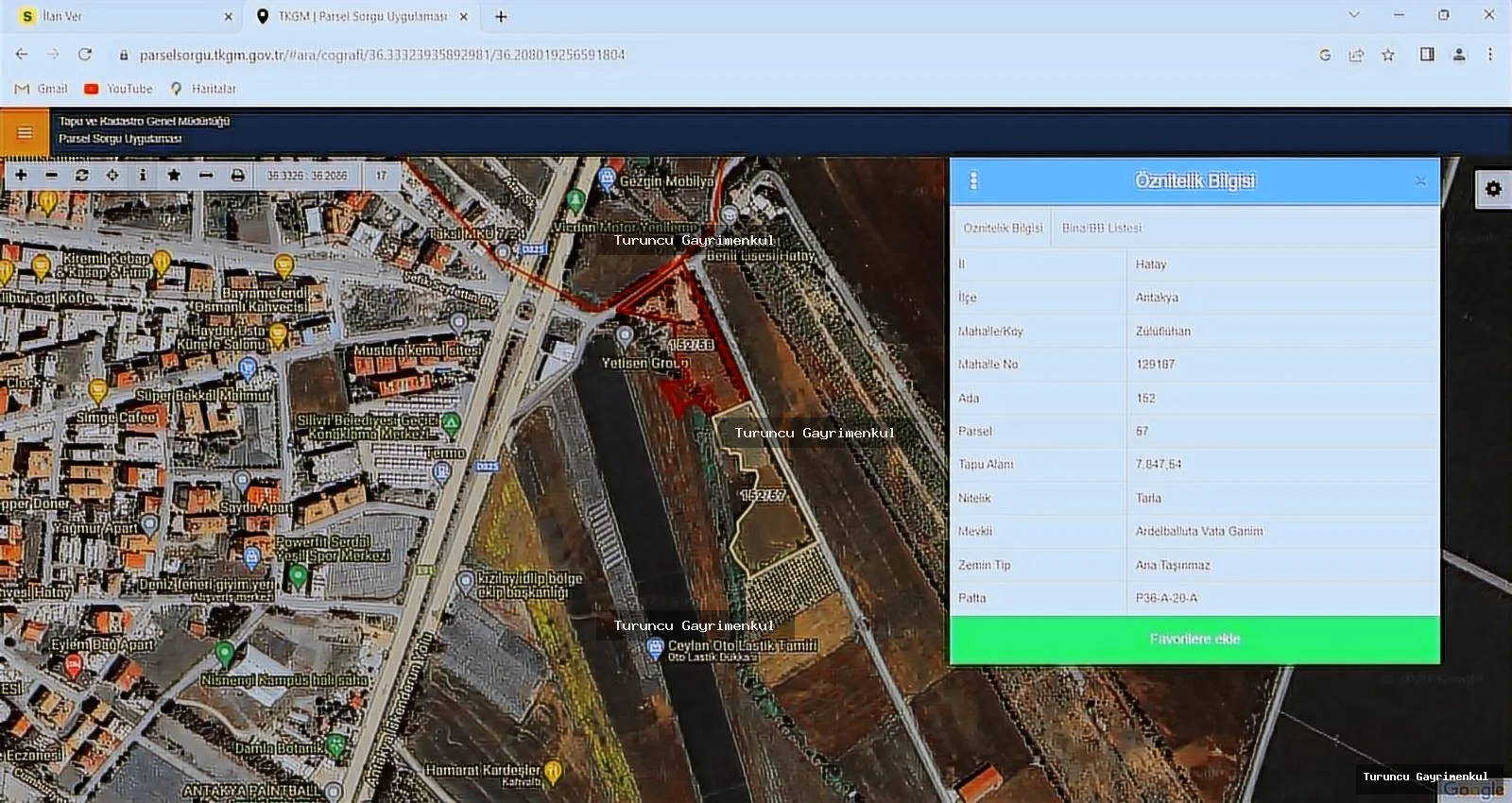Select the info query tool
Screen dimensions: 1512x803
point(143,176)
